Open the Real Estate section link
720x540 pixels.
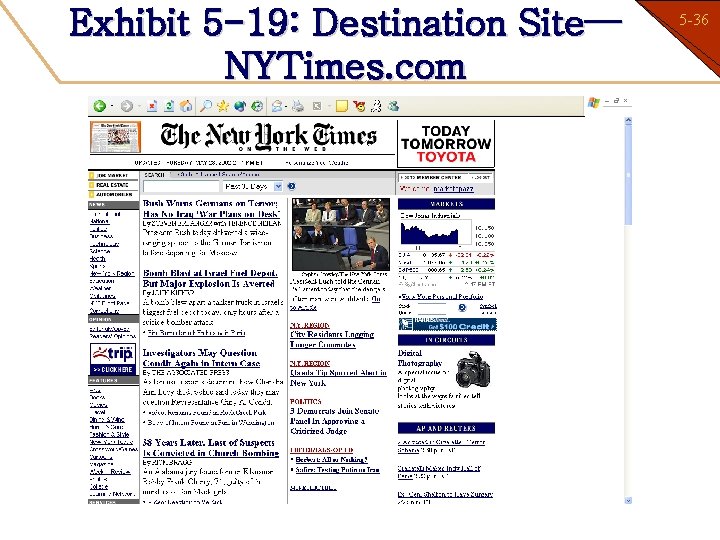click(x=113, y=185)
